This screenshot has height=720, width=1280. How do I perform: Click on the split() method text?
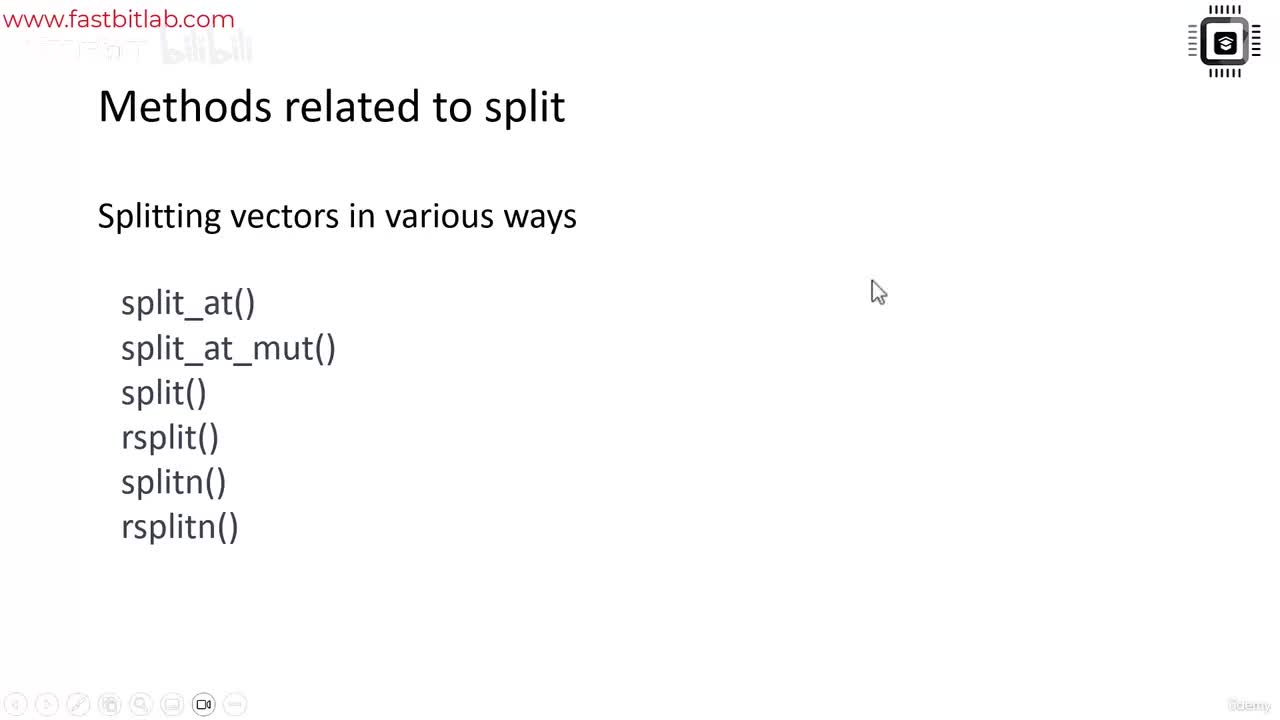[x=164, y=393]
